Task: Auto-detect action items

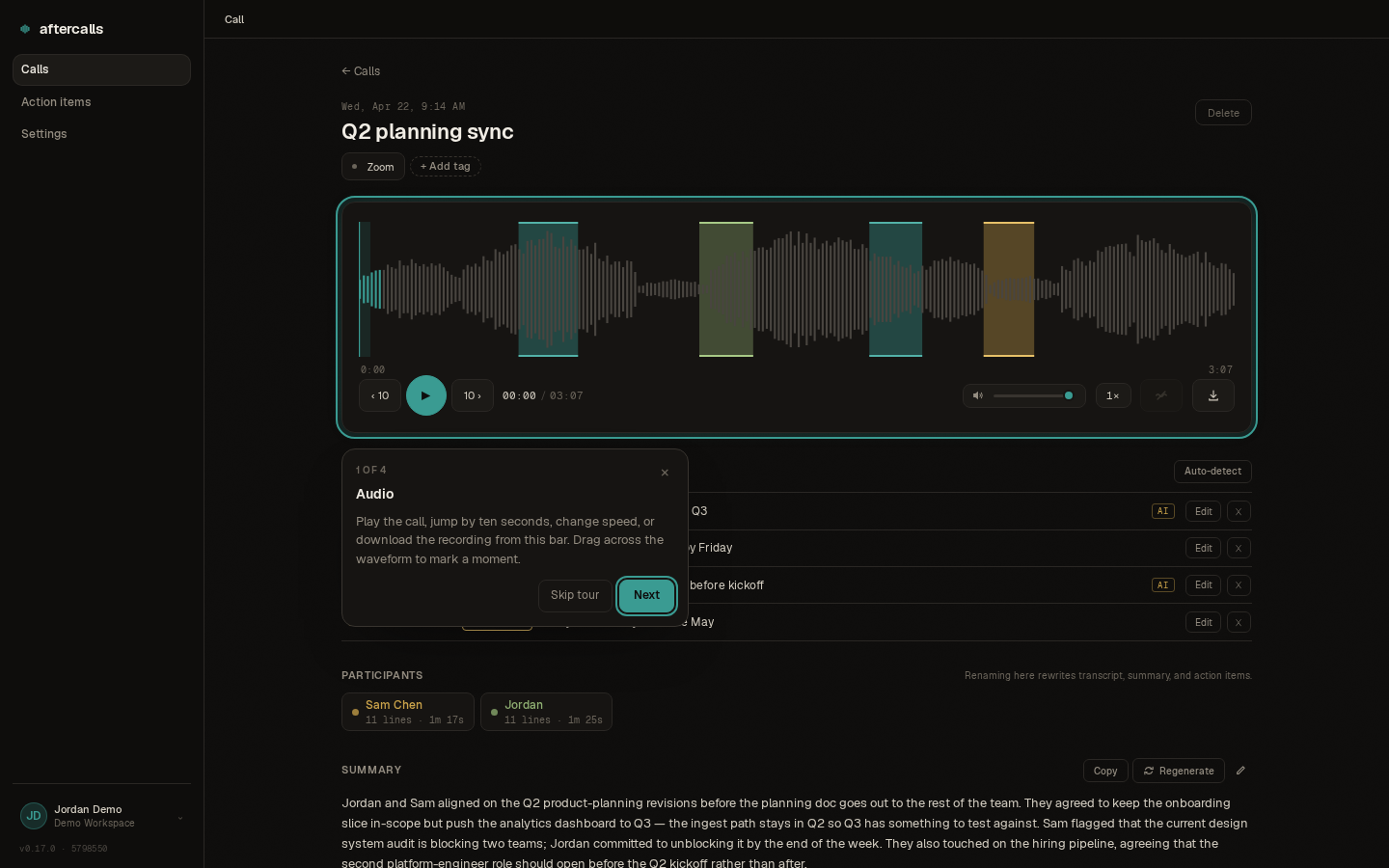Action: [x=1212, y=472]
